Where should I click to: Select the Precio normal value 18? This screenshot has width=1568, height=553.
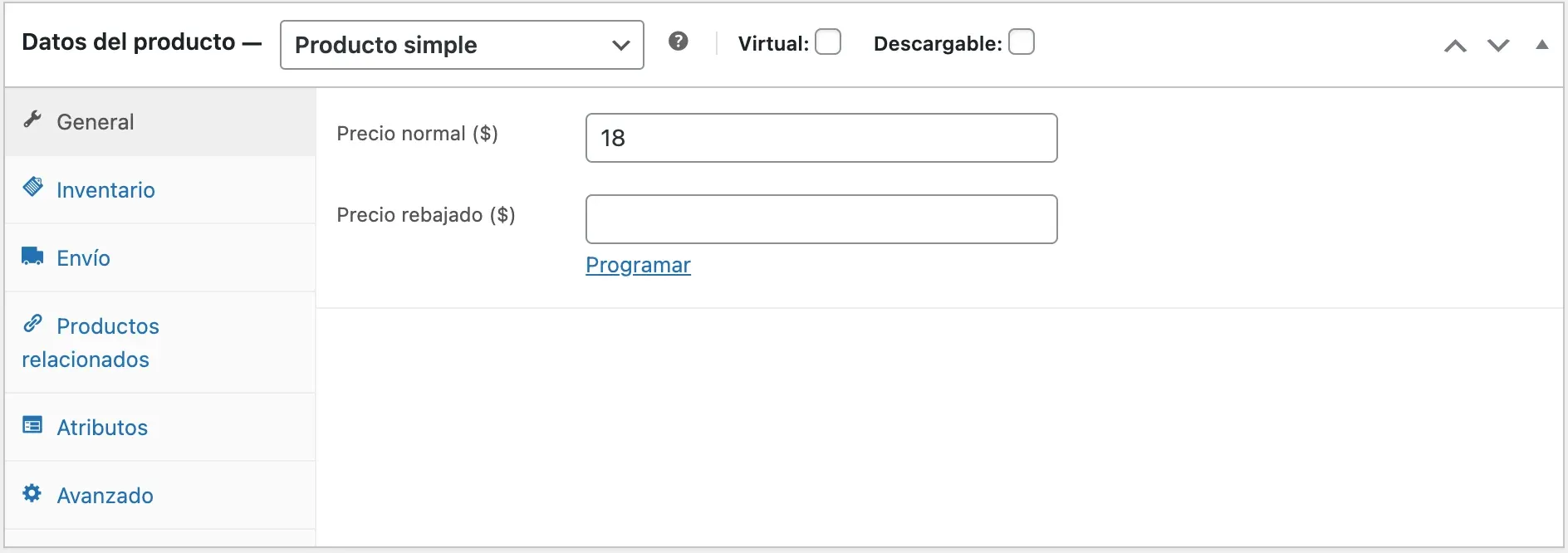tap(821, 138)
